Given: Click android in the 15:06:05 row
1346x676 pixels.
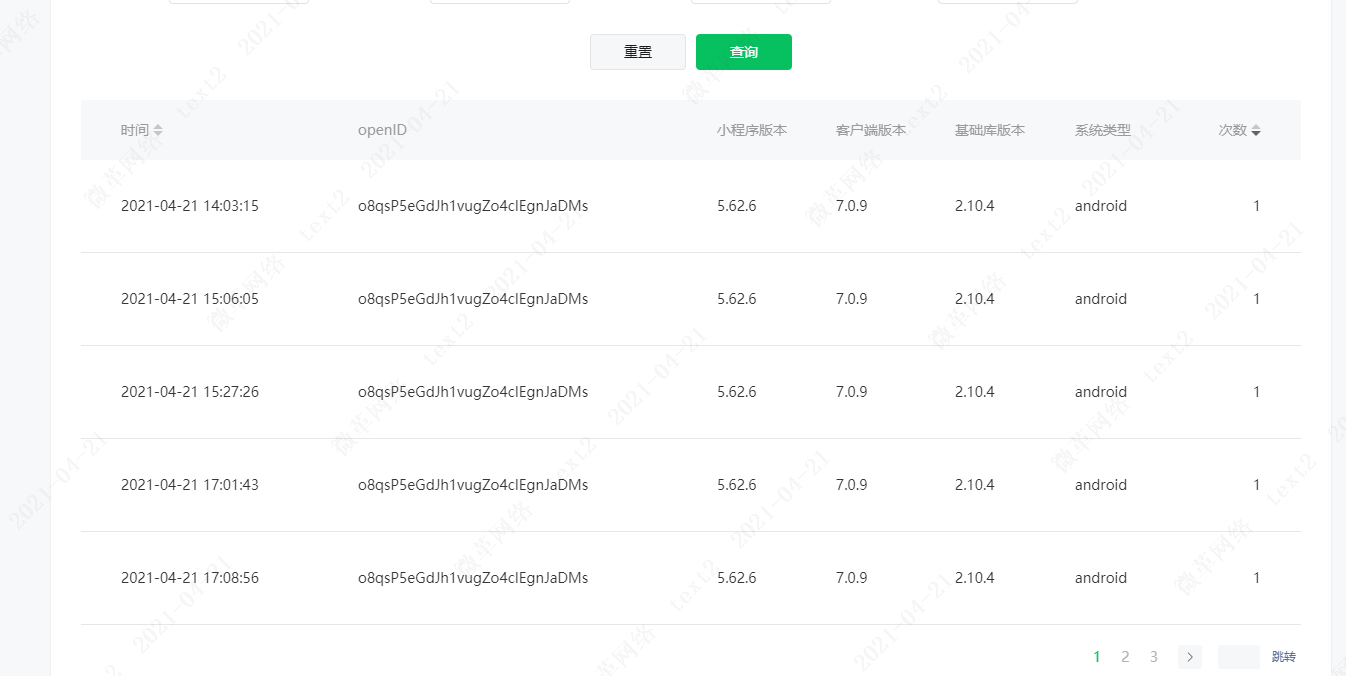Looking at the screenshot, I should coord(1101,299).
